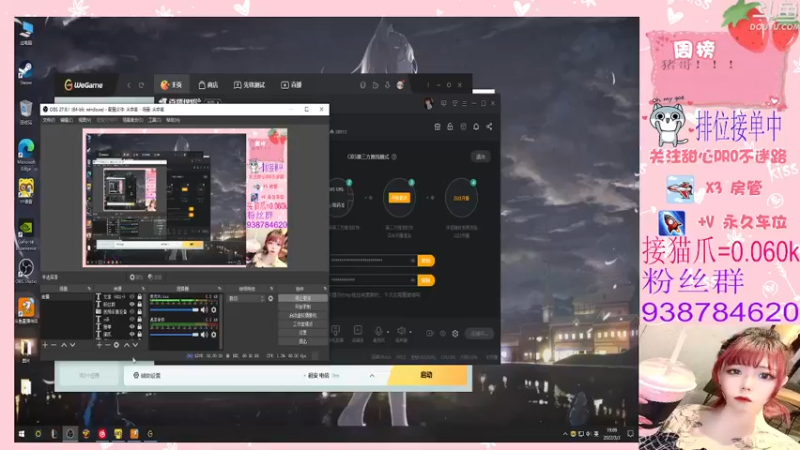Viewport: 800px width, 450px height.
Task: Adjust the first OBS mixer volume slider
Action: [174, 310]
